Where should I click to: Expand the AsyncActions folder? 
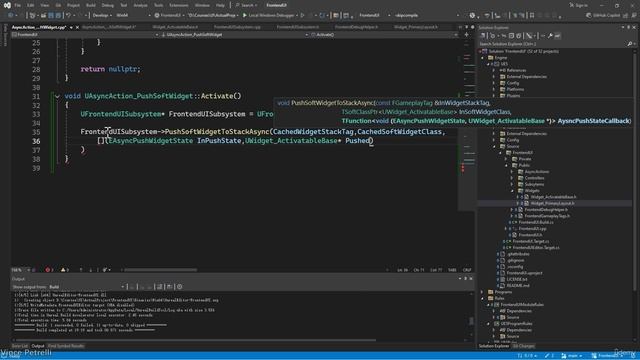(x=512, y=172)
